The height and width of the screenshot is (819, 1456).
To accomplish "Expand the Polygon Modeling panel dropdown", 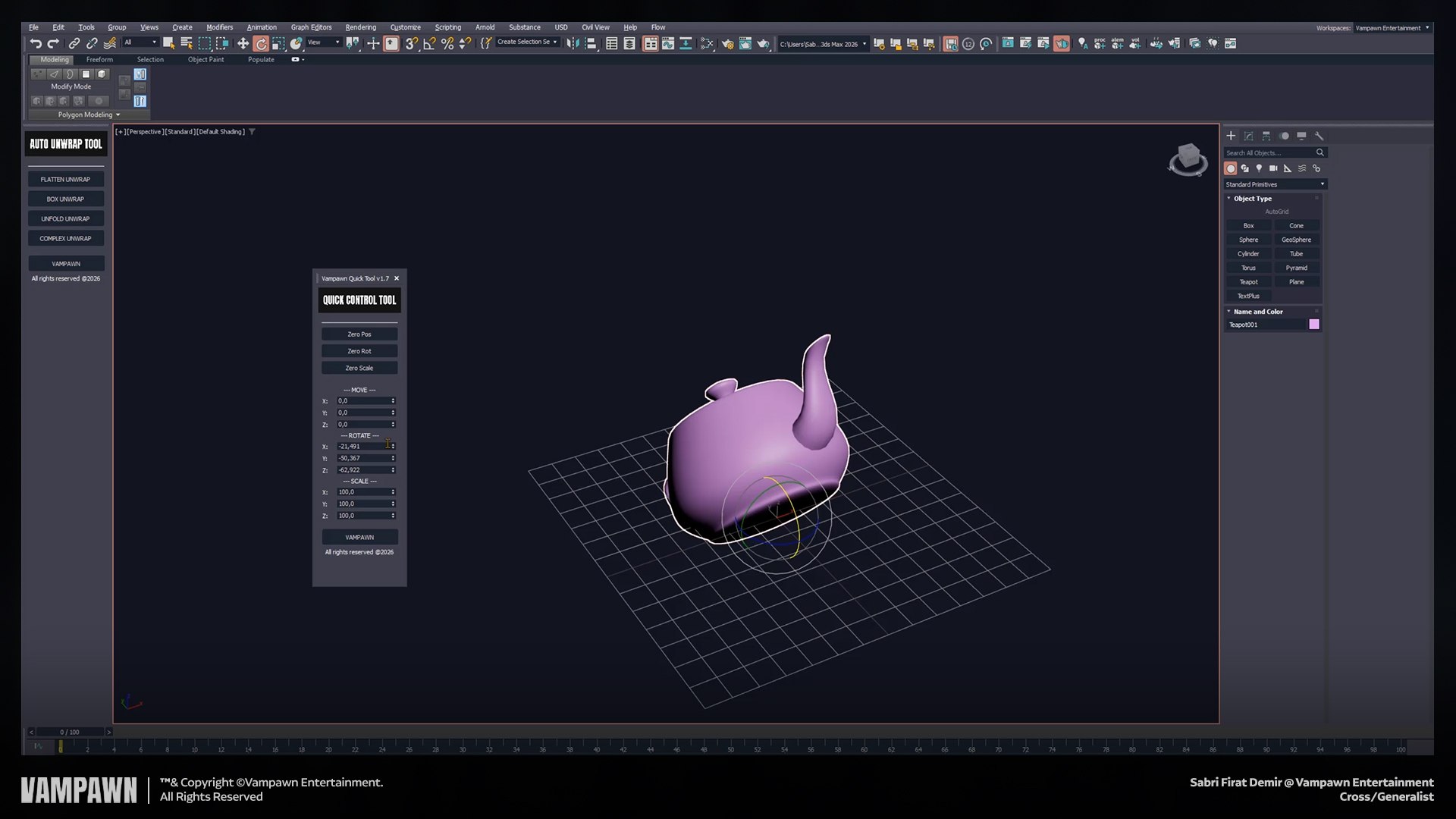I will point(89,115).
